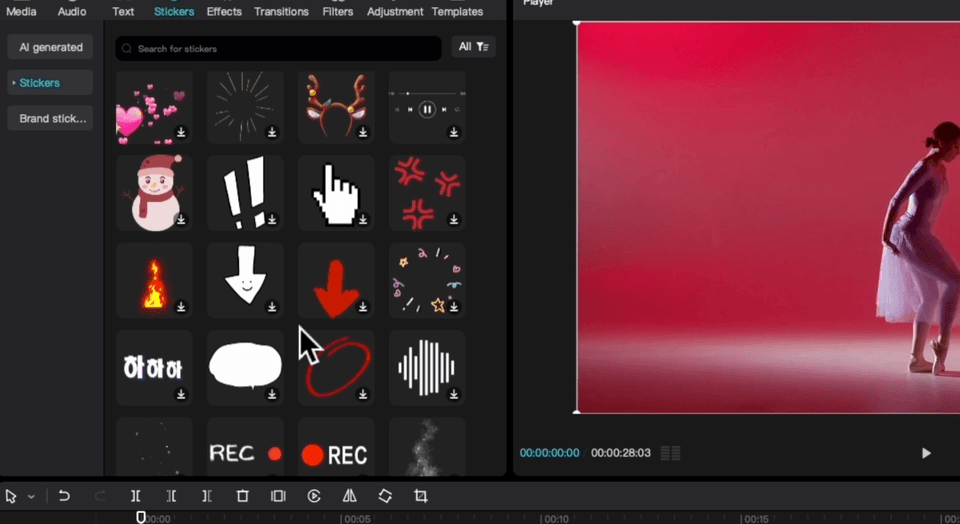Expand the Stickers sidebar category
This screenshot has width=960, height=524.
pos(50,83)
